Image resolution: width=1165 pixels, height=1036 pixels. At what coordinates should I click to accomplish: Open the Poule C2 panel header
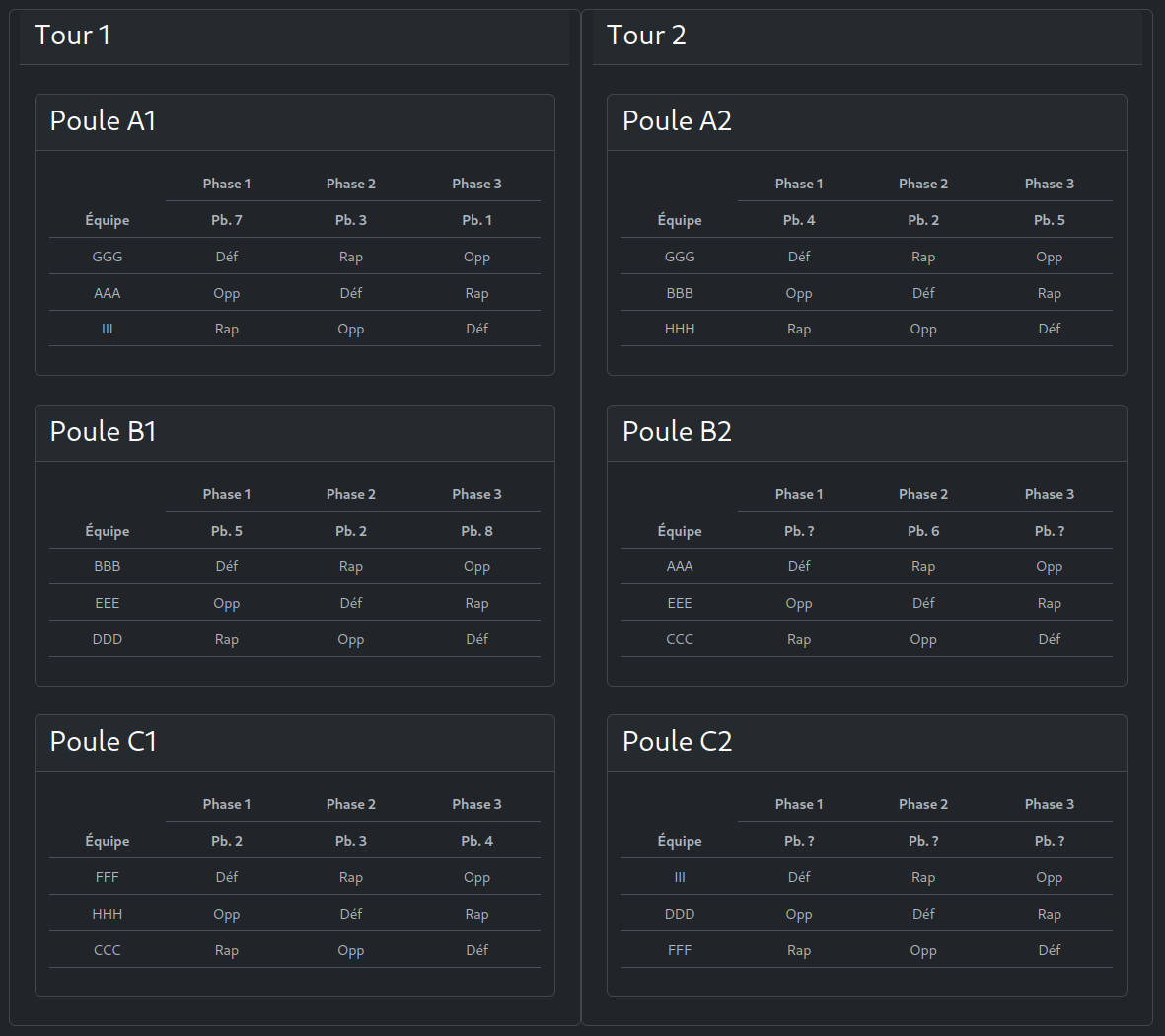tap(677, 741)
